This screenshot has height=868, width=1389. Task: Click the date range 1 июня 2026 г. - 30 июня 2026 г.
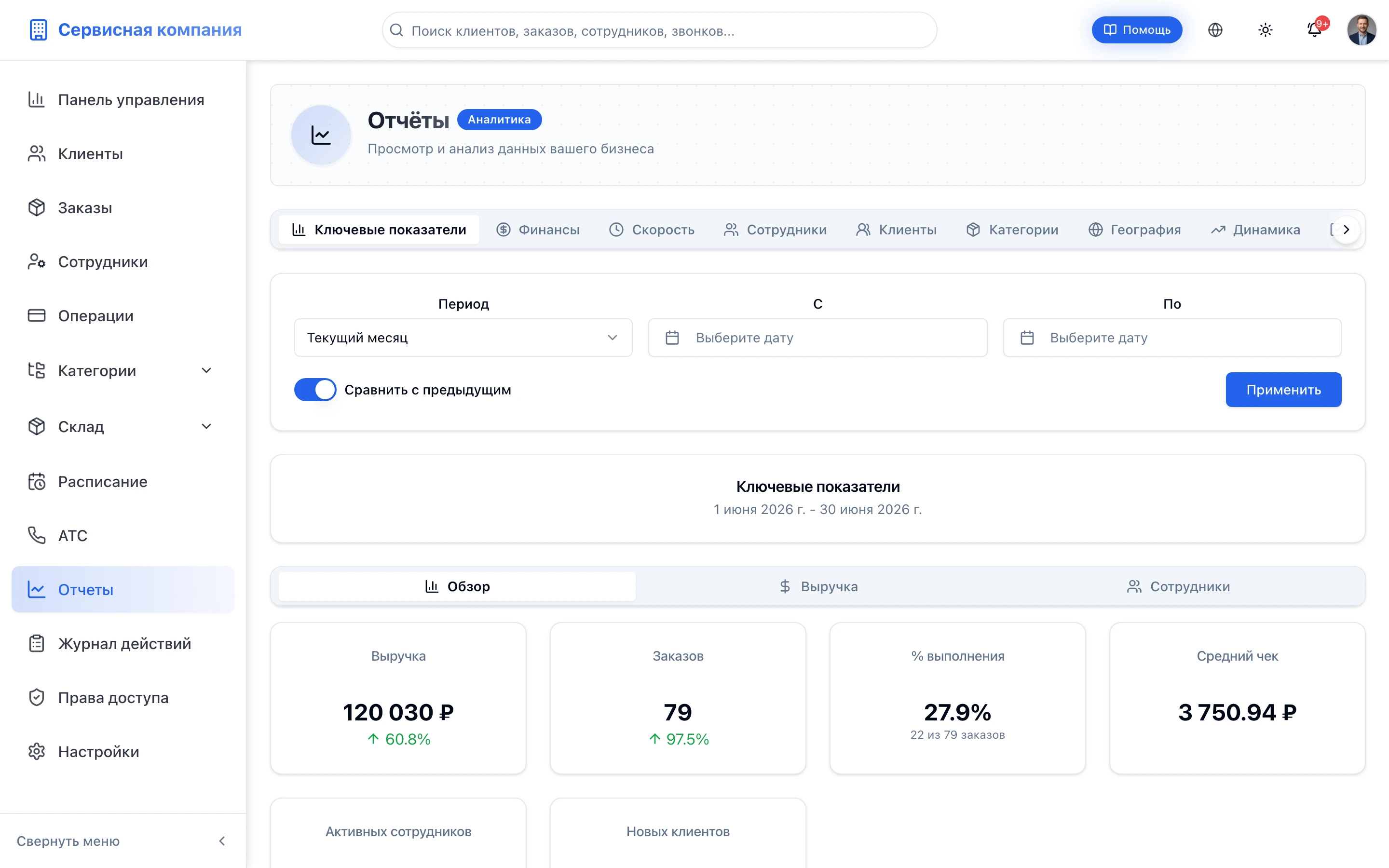point(817,509)
